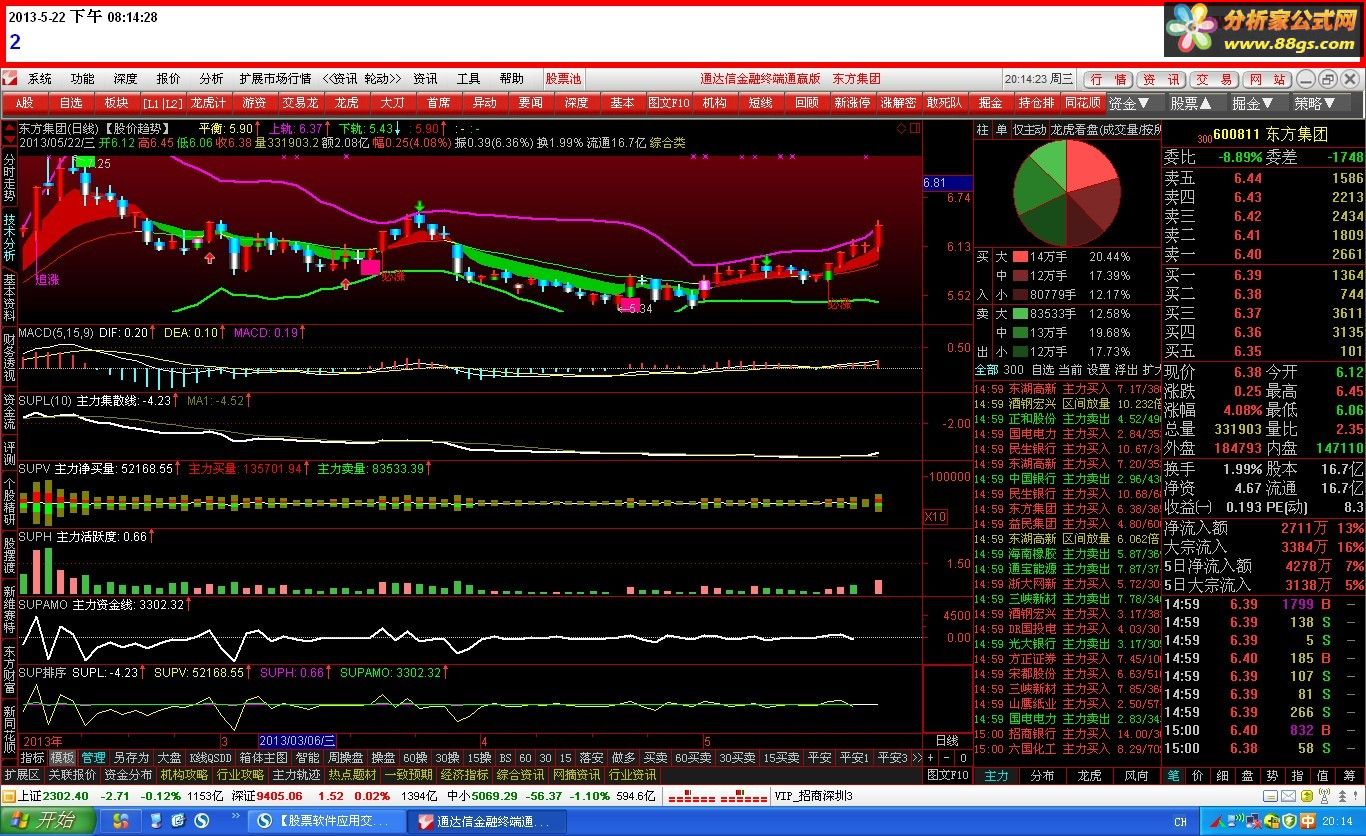Click the 通达信金融终端 taskbar item
Viewport: 1366px width, 836px height.
pyautogui.click(x=485, y=822)
